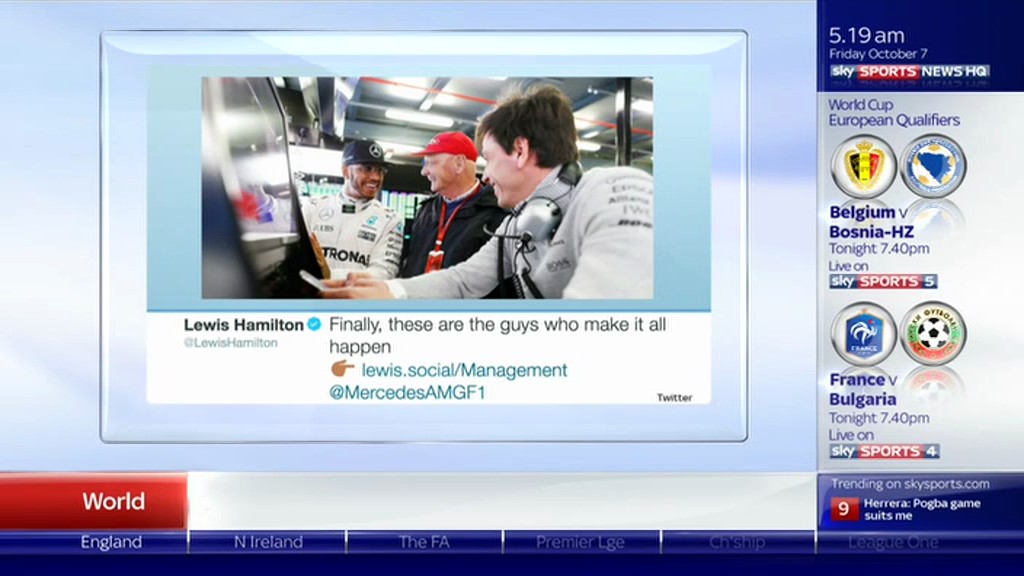The image size is (1024, 576).
Task: Click the pointing hand emoji in tweet
Action: 342,369
